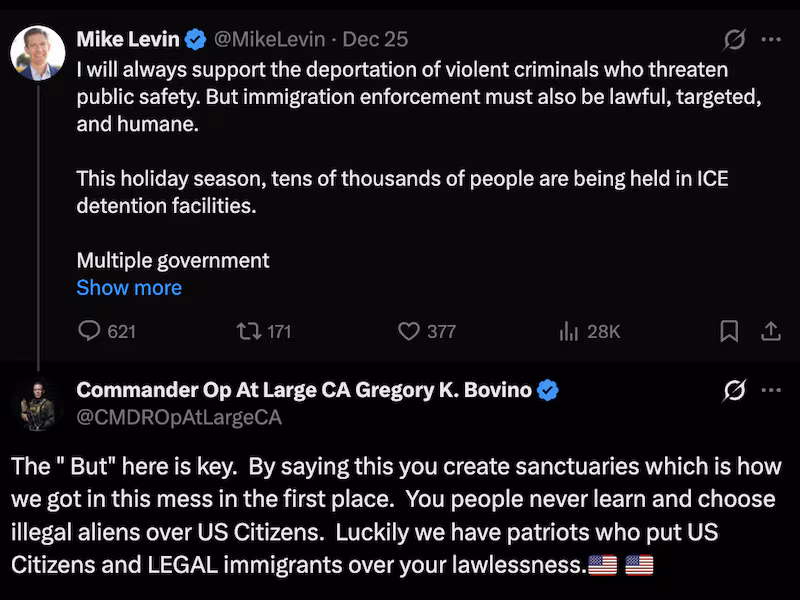The image size is (800, 600).
Task: Bookmark Mike Levin's tweet
Action: pos(730,331)
